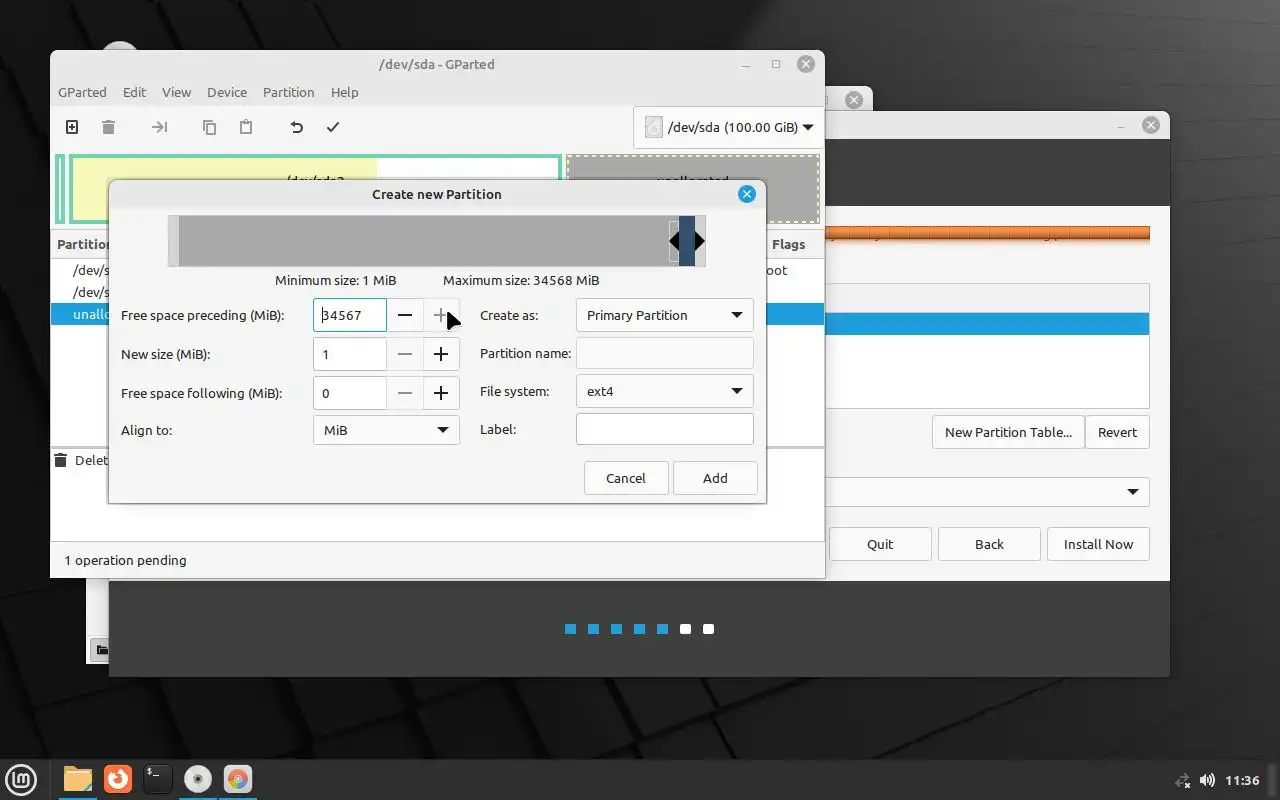Click the 11:36 clock in panel
Viewport: 1280px width, 800px height.
pyautogui.click(x=1242, y=780)
